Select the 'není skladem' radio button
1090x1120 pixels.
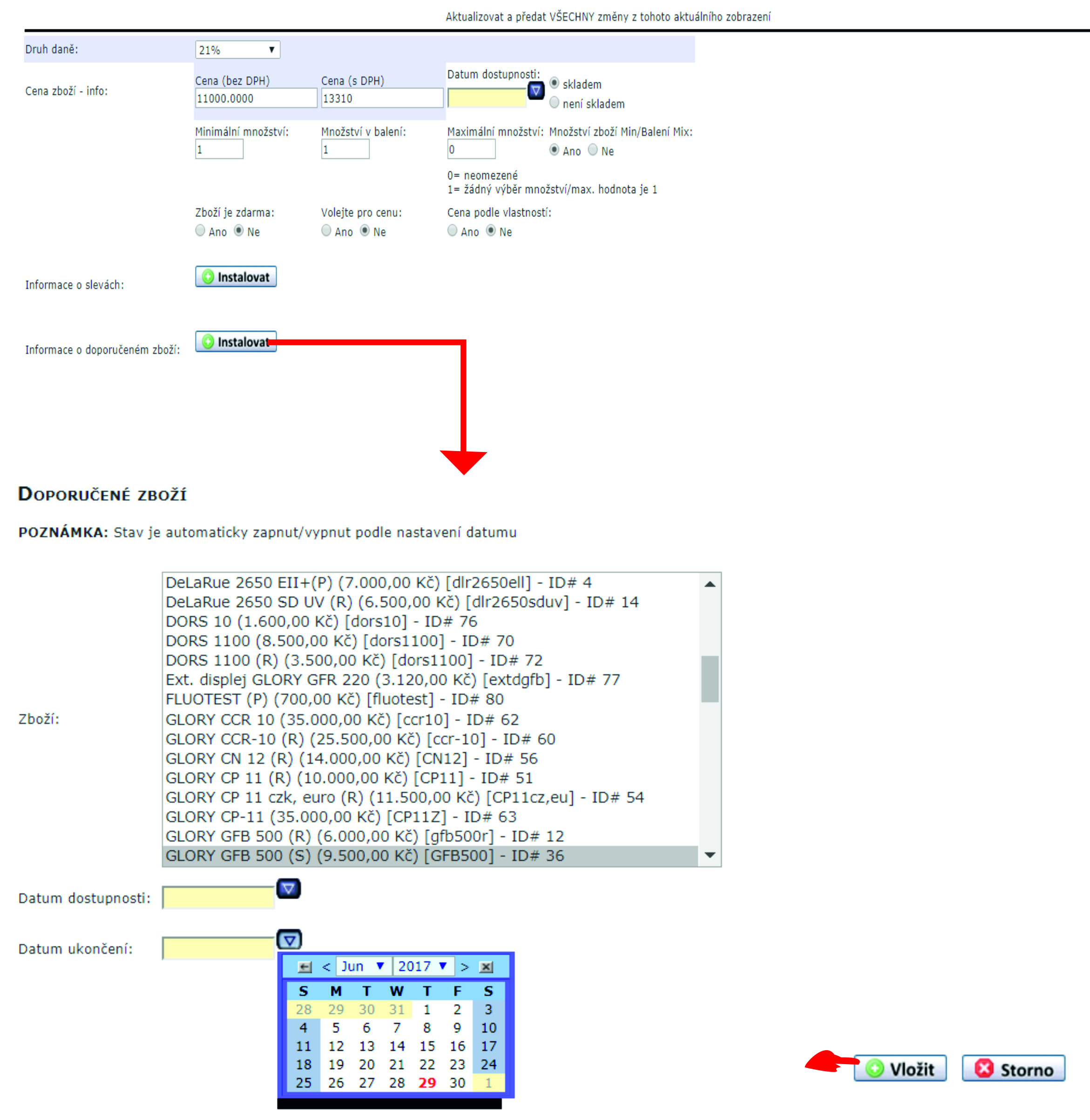pos(554,103)
